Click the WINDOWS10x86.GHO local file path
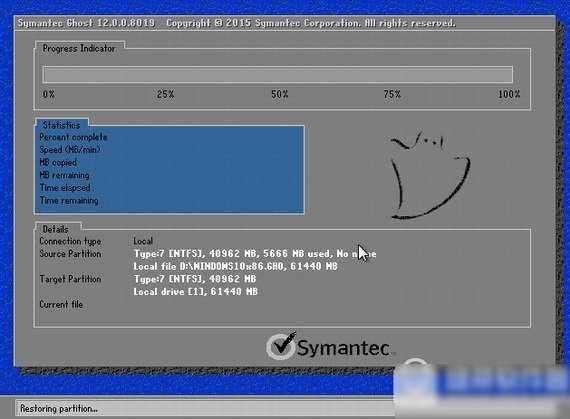This screenshot has width=570, height=419. pos(236,266)
